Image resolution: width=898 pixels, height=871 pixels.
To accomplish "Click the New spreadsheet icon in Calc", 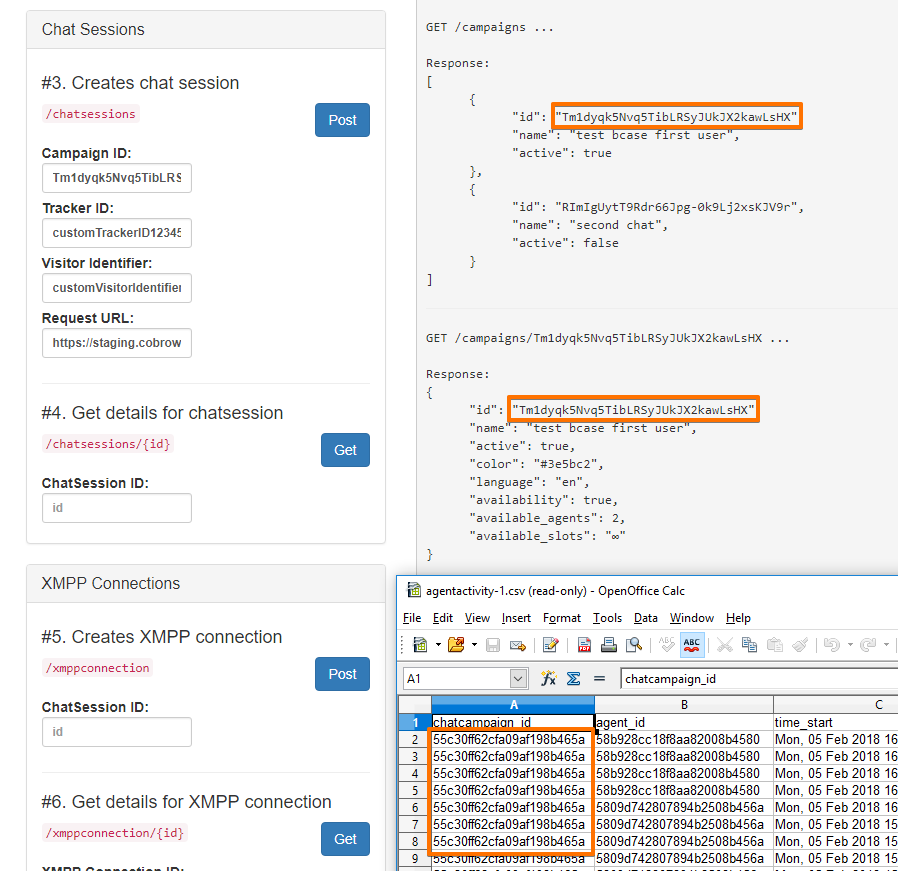I will tap(420, 645).
